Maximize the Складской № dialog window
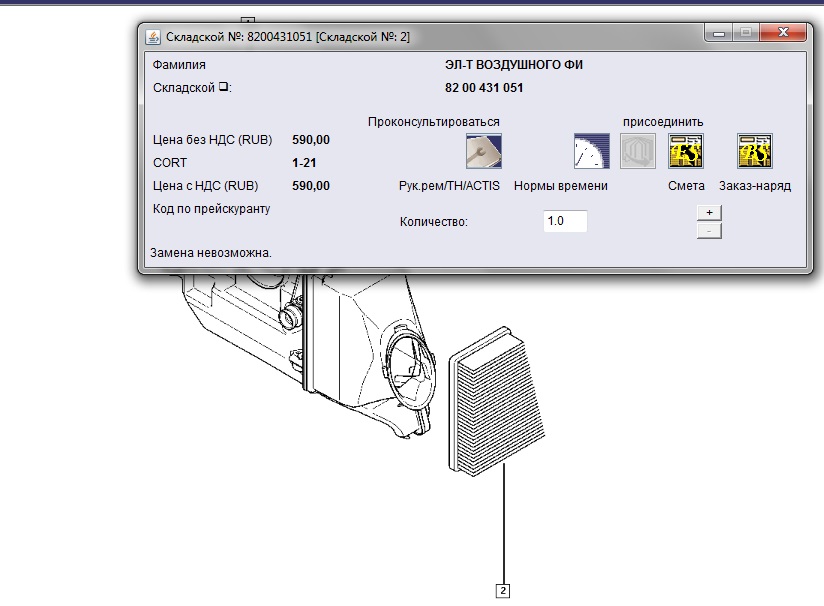 point(745,33)
